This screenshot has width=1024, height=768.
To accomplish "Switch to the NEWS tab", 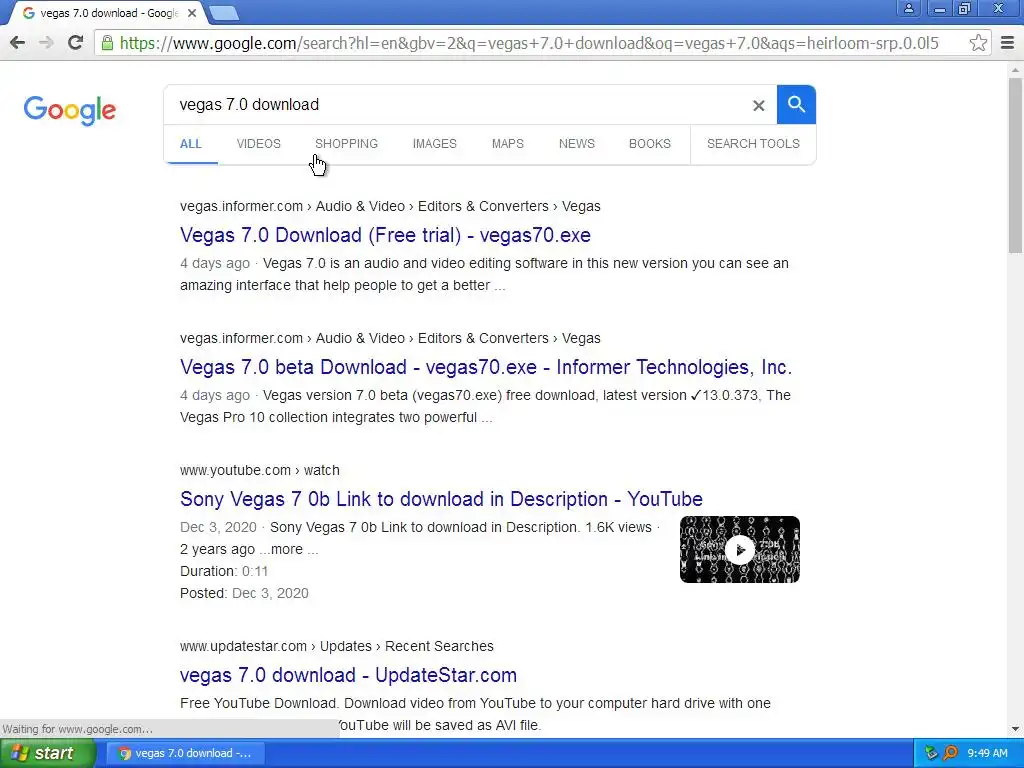I will click(577, 144).
